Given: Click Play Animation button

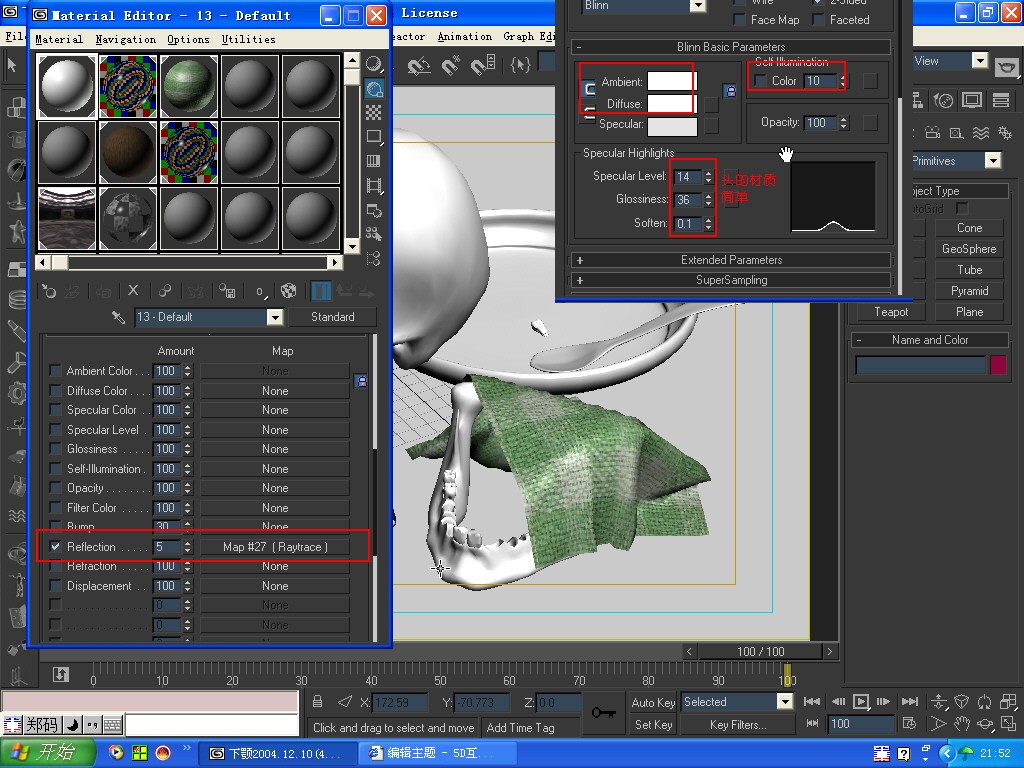Looking at the screenshot, I should pos(861,701).
